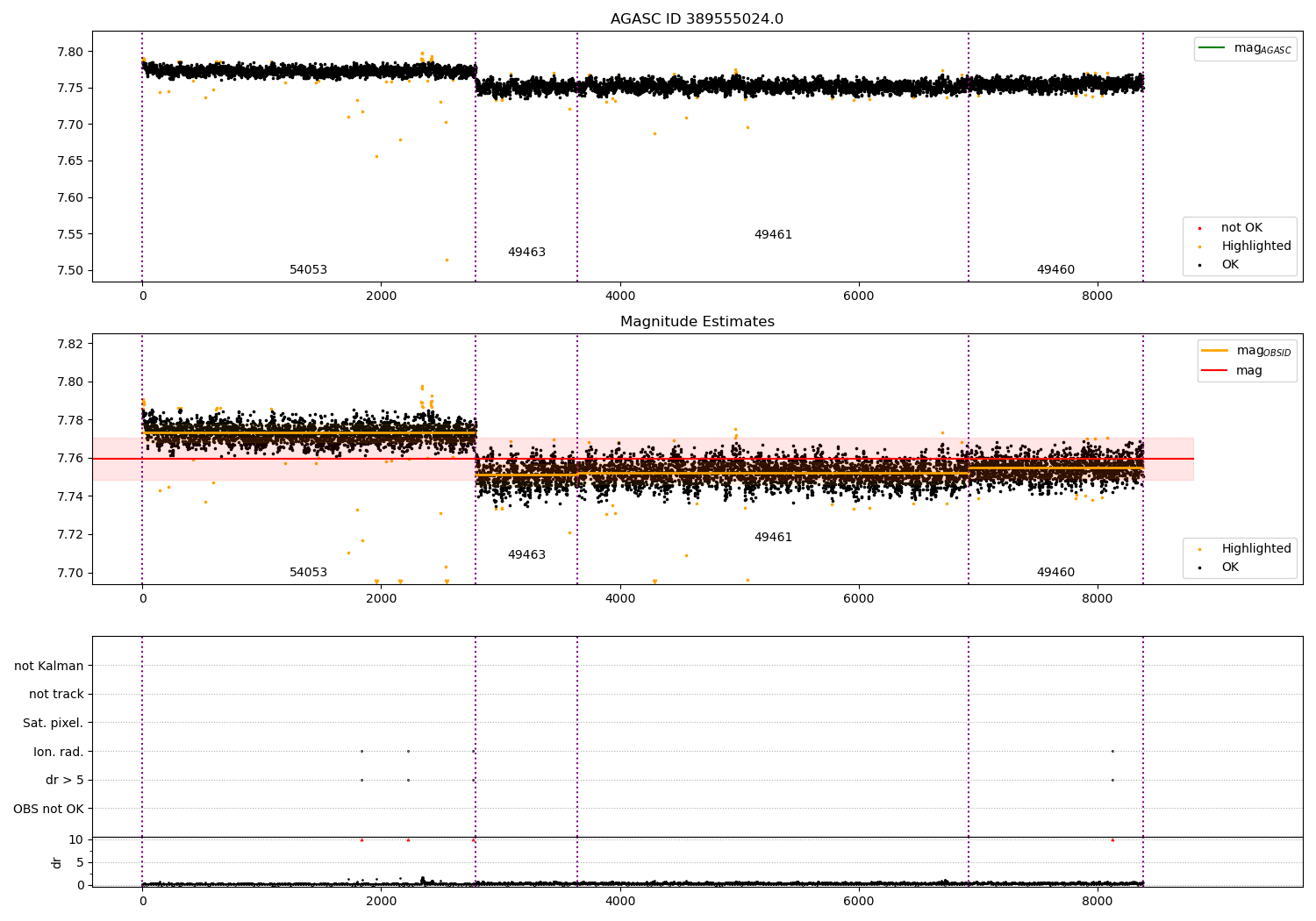Click the vertical 'dr' axis label
1316x921 pixels.
pyautogui.click(x=57, y=863)
